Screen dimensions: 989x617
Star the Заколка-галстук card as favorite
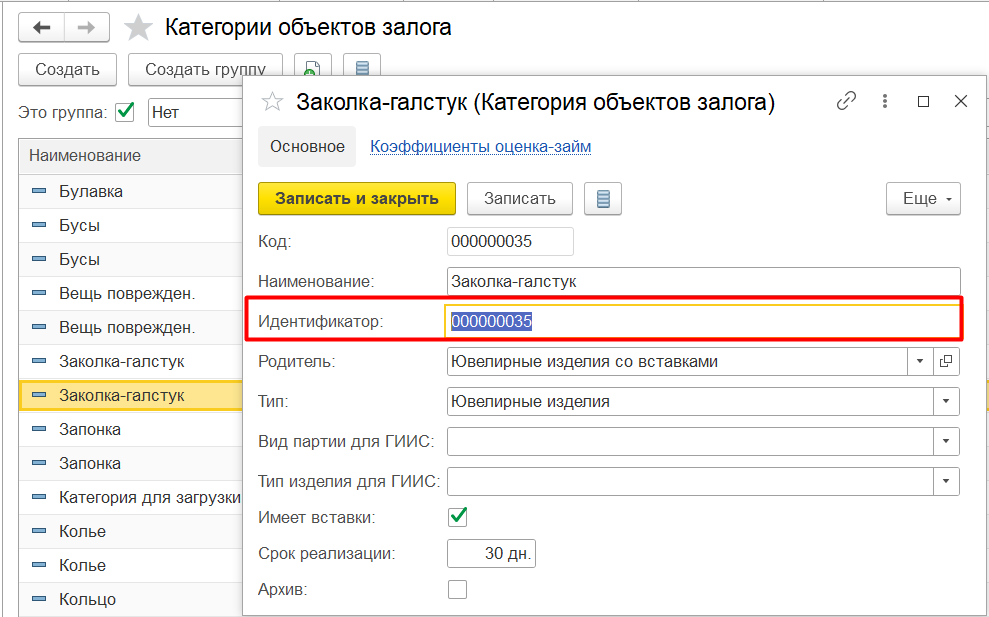click(x=272, y=102)
